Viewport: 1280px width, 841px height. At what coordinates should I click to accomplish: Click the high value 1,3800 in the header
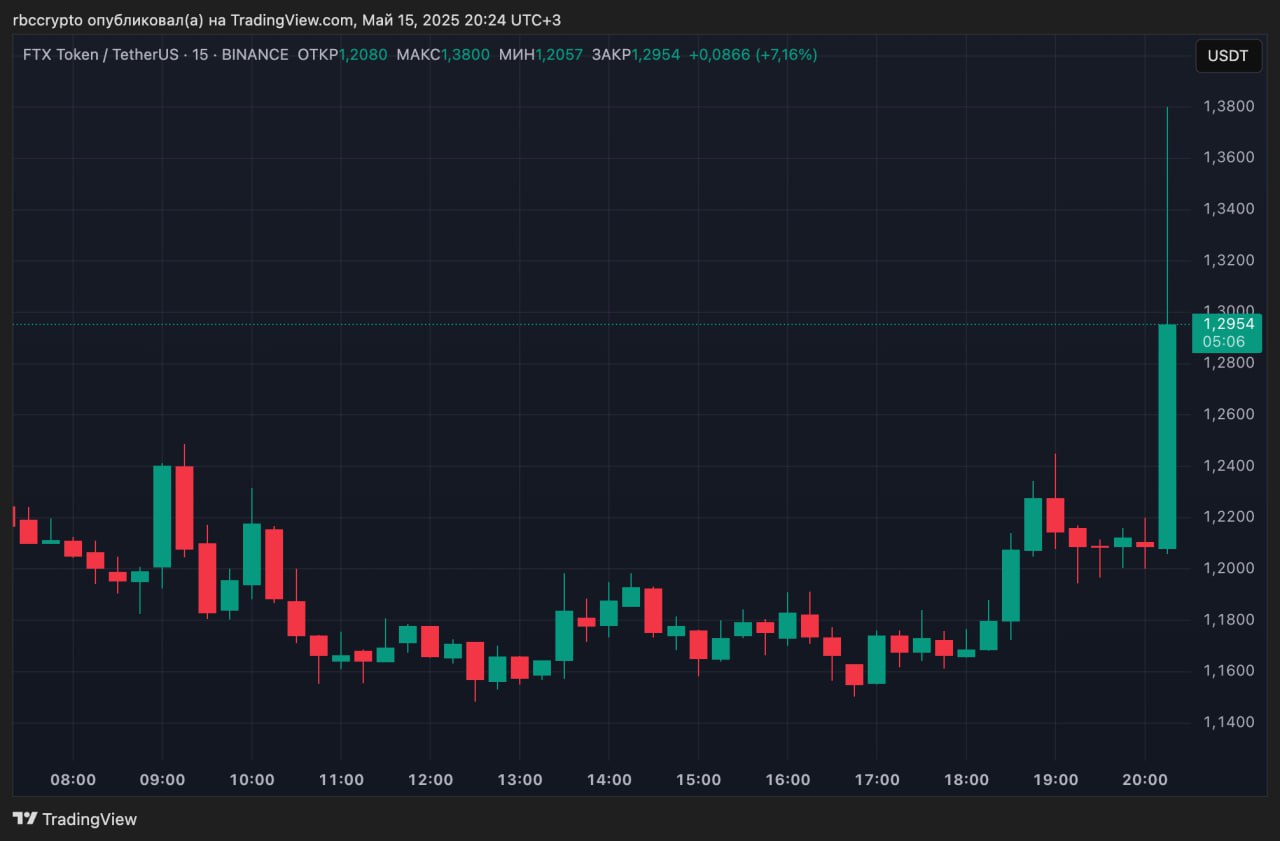[x=465, y=55]
